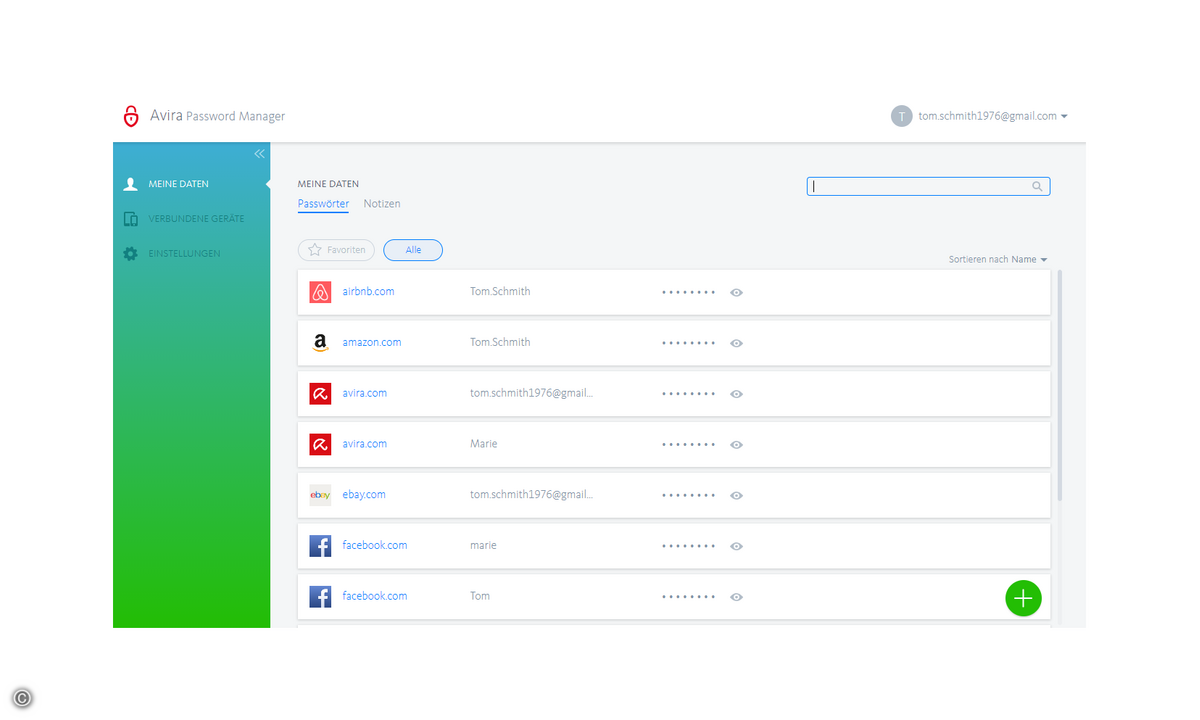
Task: Click the Avira red padlock logo
Action: click(131, 116)
